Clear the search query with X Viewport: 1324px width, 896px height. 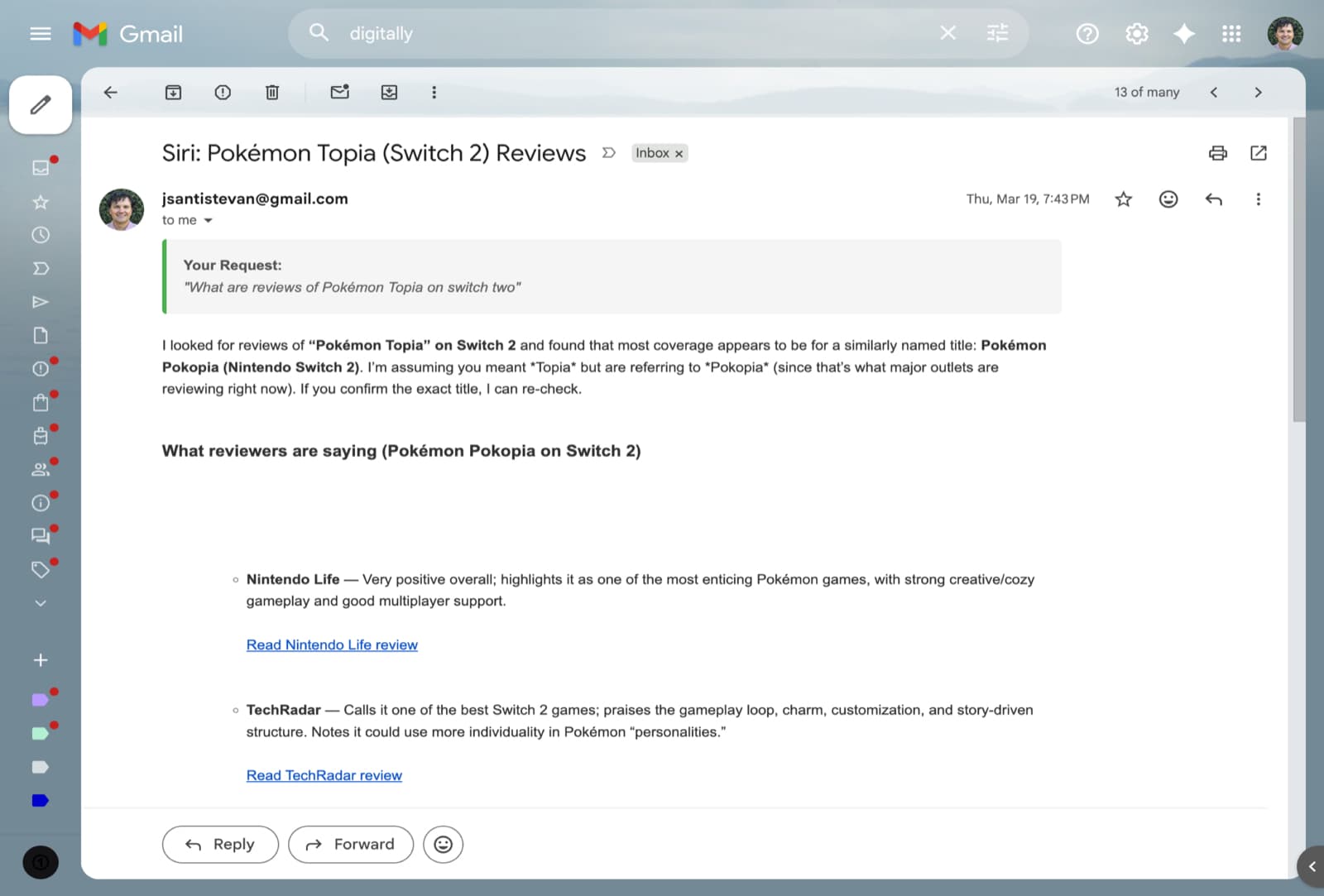pos(948,33)
